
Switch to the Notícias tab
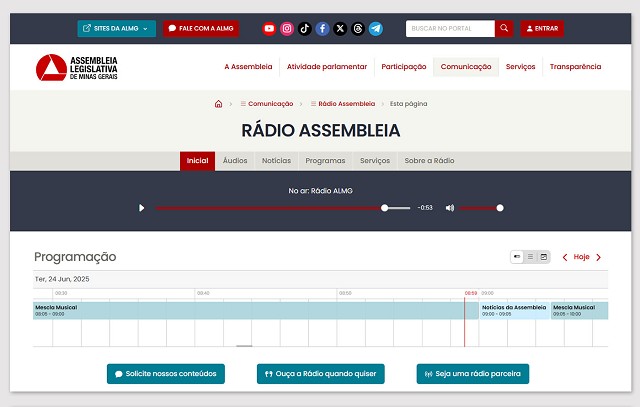point(276,161)
